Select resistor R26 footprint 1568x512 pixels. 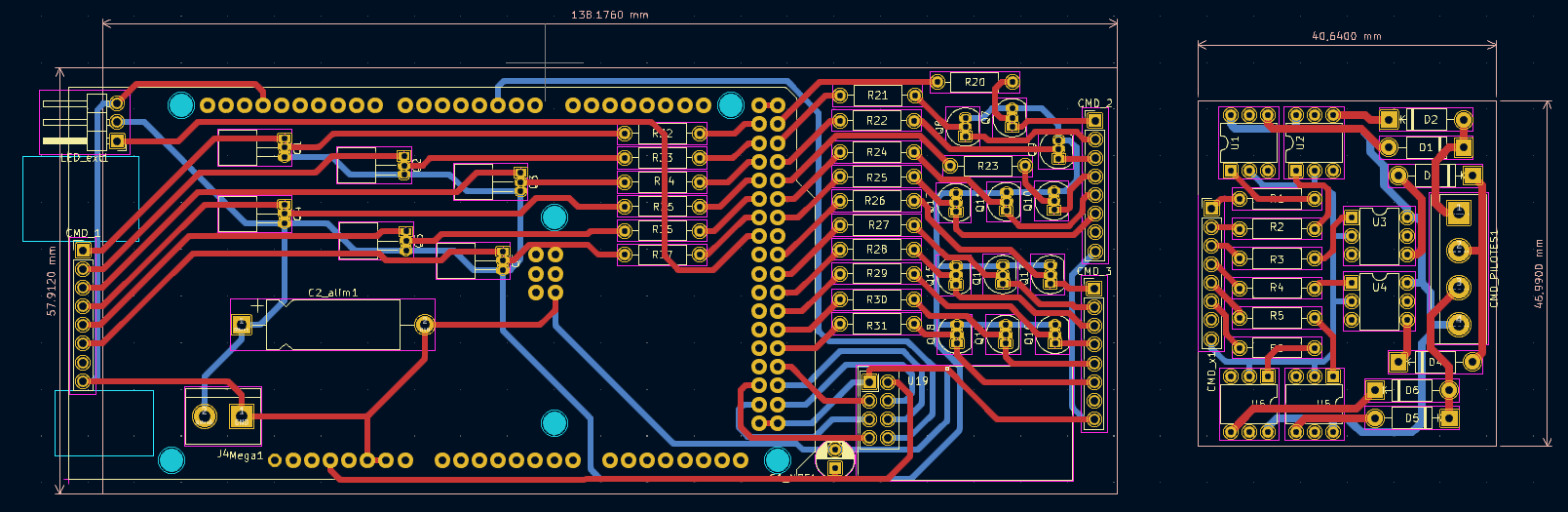877,201
